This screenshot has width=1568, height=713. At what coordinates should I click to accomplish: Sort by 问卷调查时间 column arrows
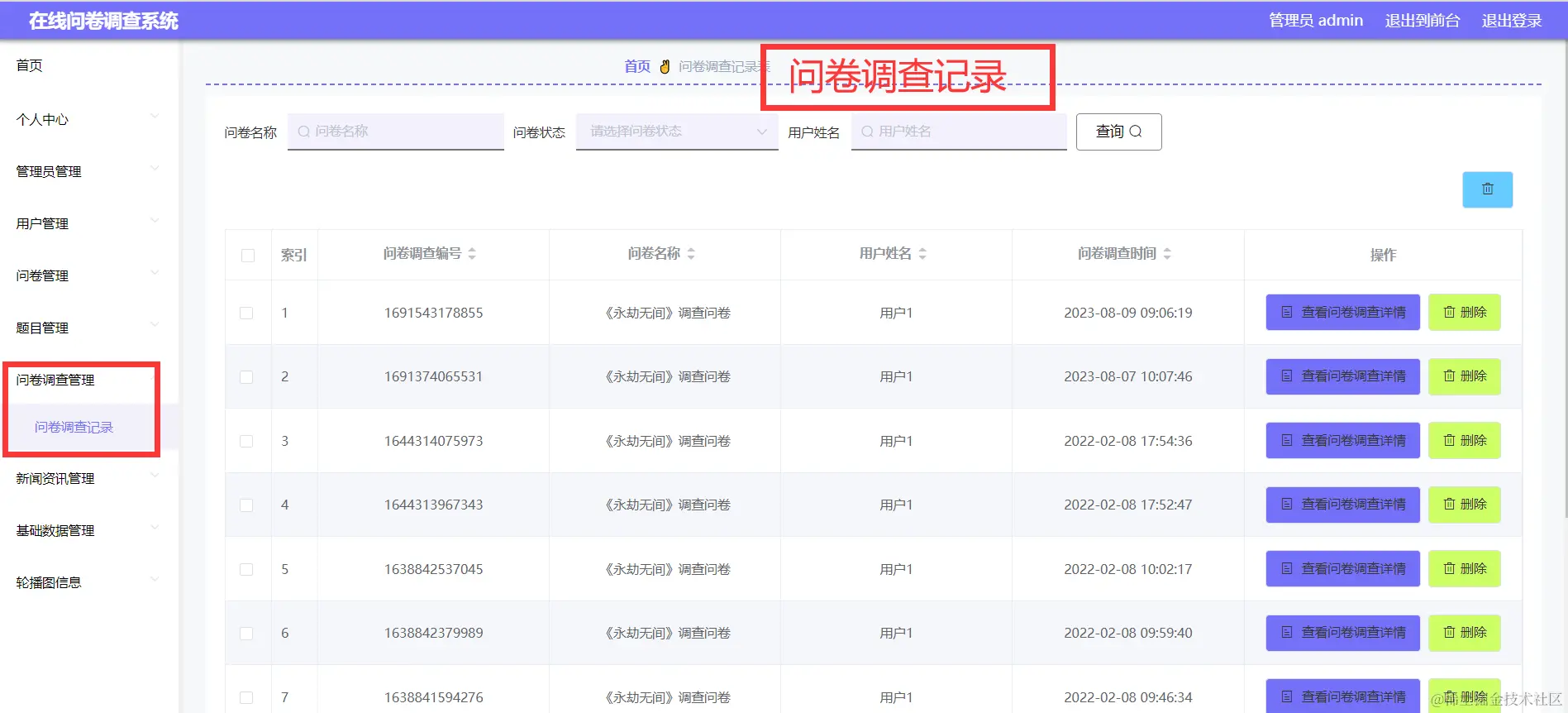1167,254
